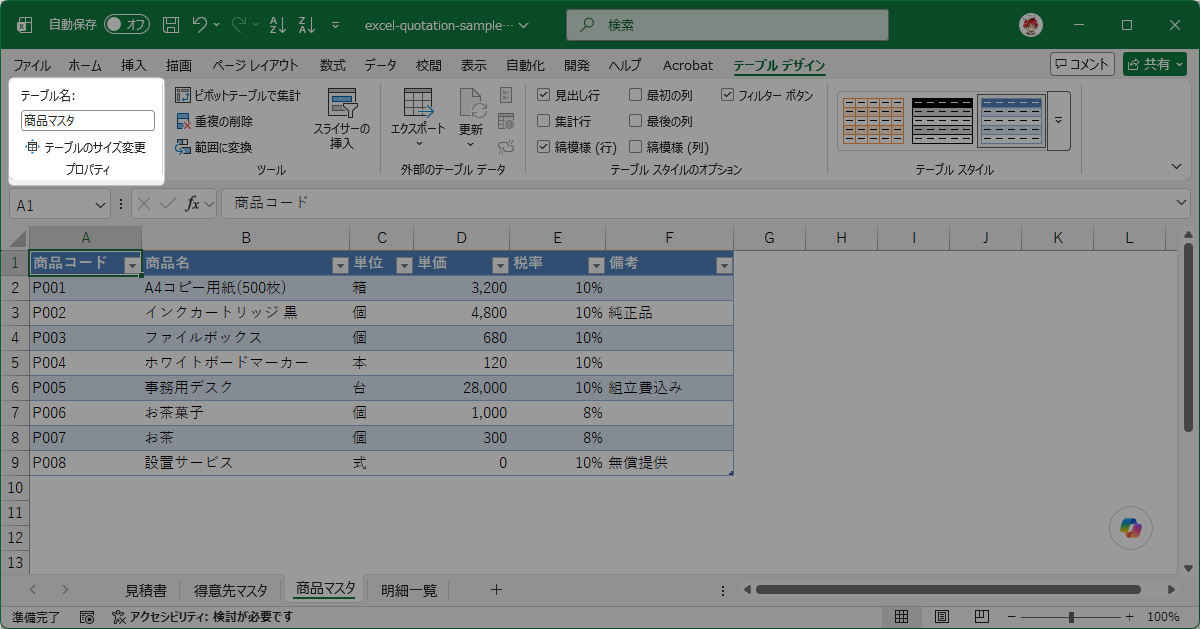Expand the table styles gallery

tap(1058, 120)
